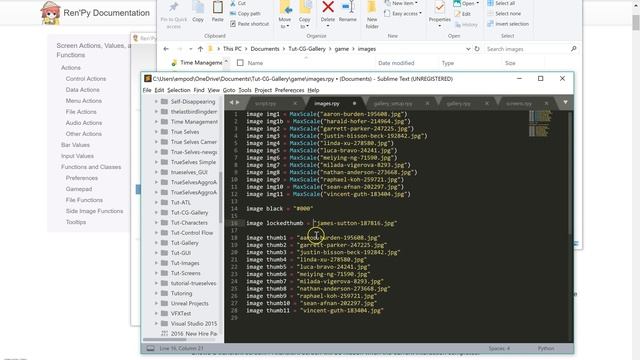Screen dimensions: 640x360
Task: Select the Tut-Screens folder in sidebar
Action: click(186, 273)
